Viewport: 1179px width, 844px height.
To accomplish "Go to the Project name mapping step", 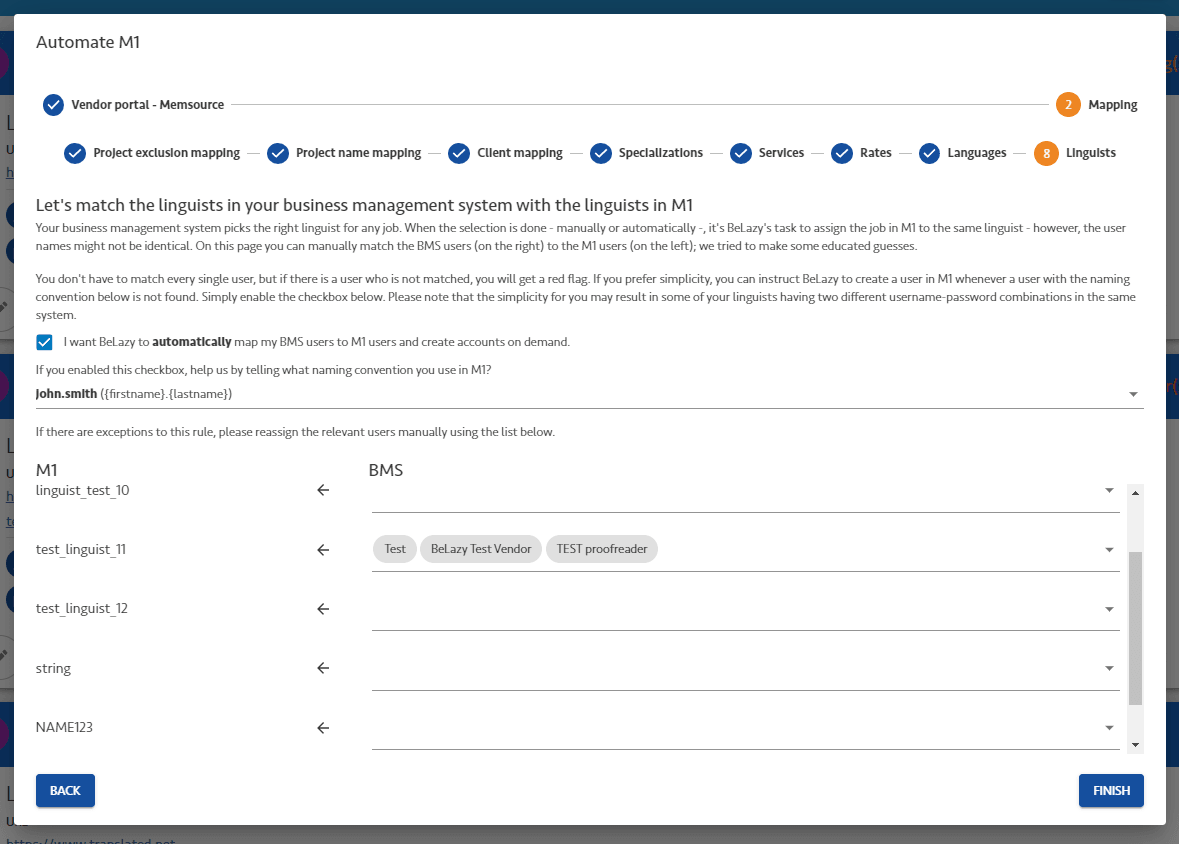I will [357, 153].
